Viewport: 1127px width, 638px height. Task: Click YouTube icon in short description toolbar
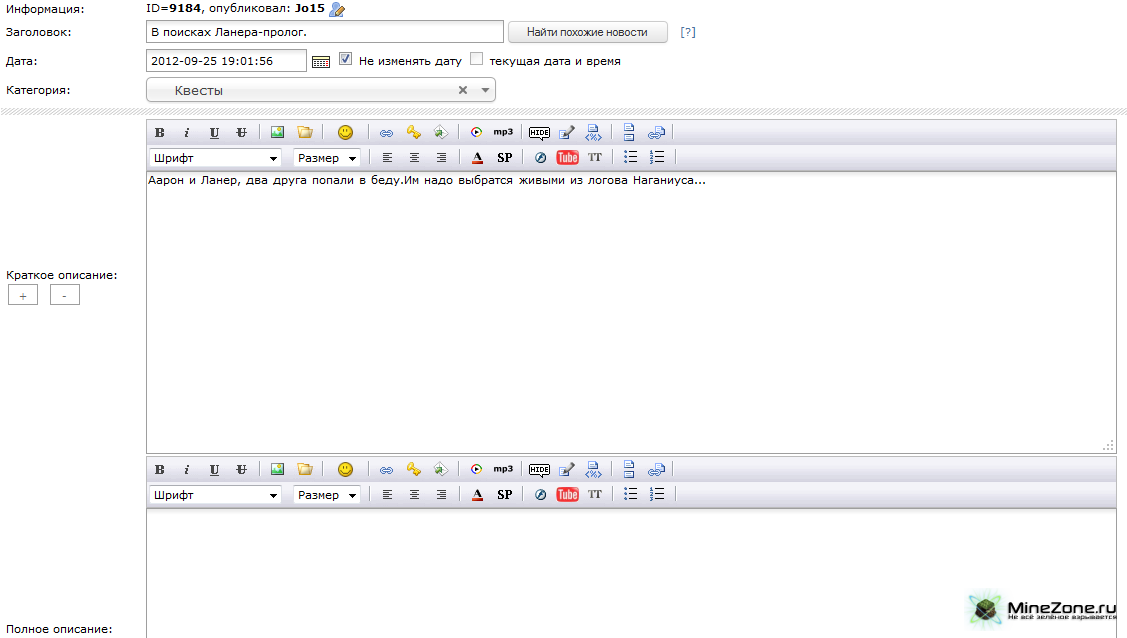click(x=567, y=158)
